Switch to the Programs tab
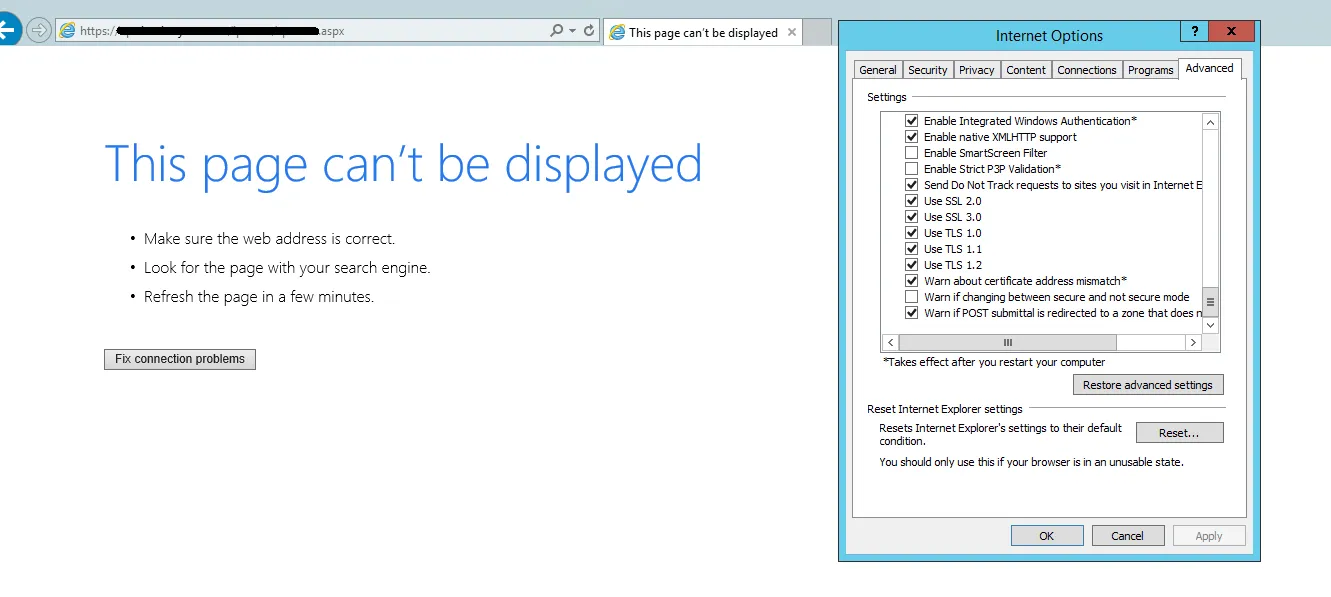The width and height of the screenshot is (1331, 597). click(x=1151, y=70)
